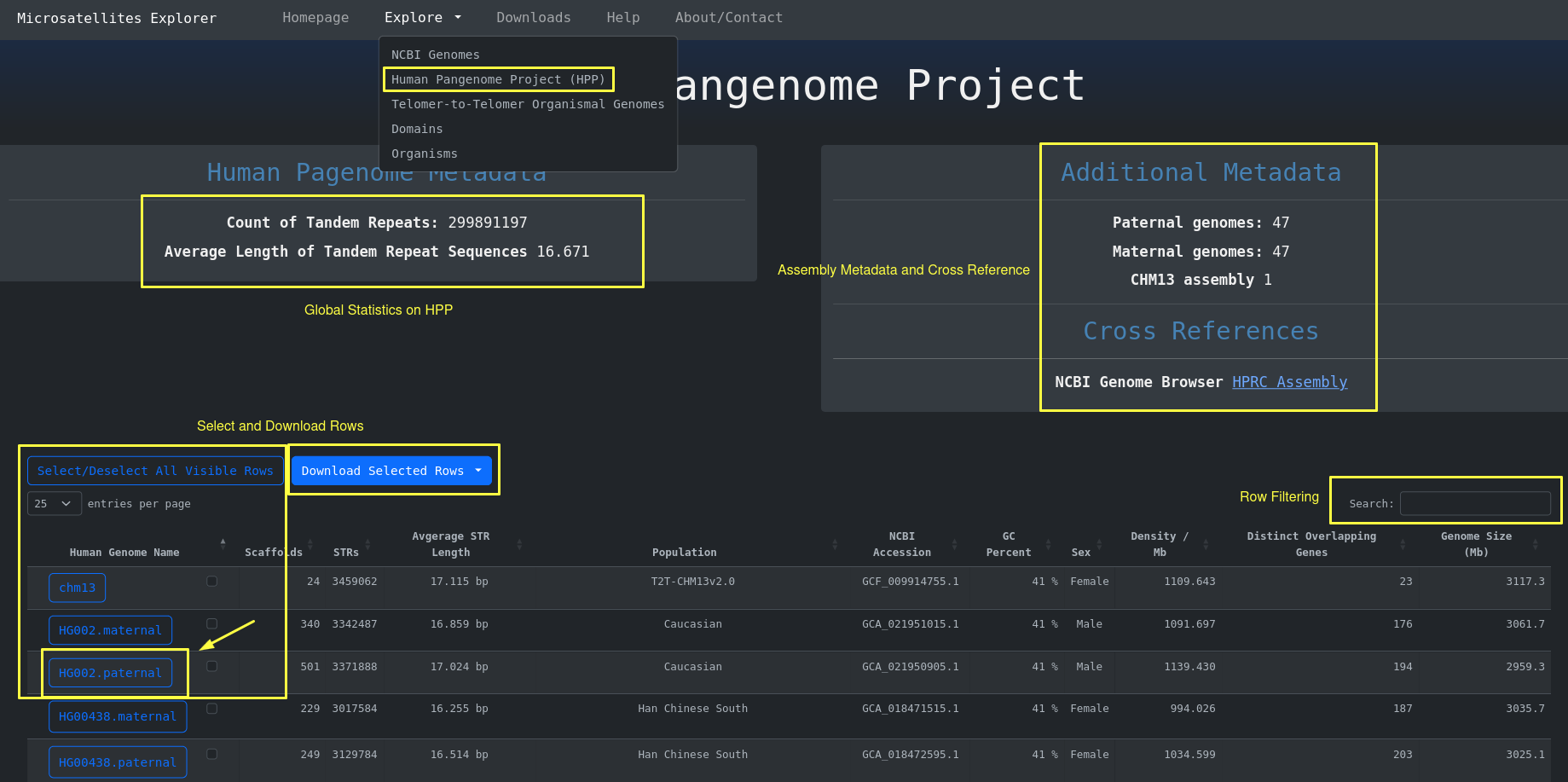The image size is (1568, 782).
Task: Click the STRs column sort arrows
Action: click(x=367, y=544)
